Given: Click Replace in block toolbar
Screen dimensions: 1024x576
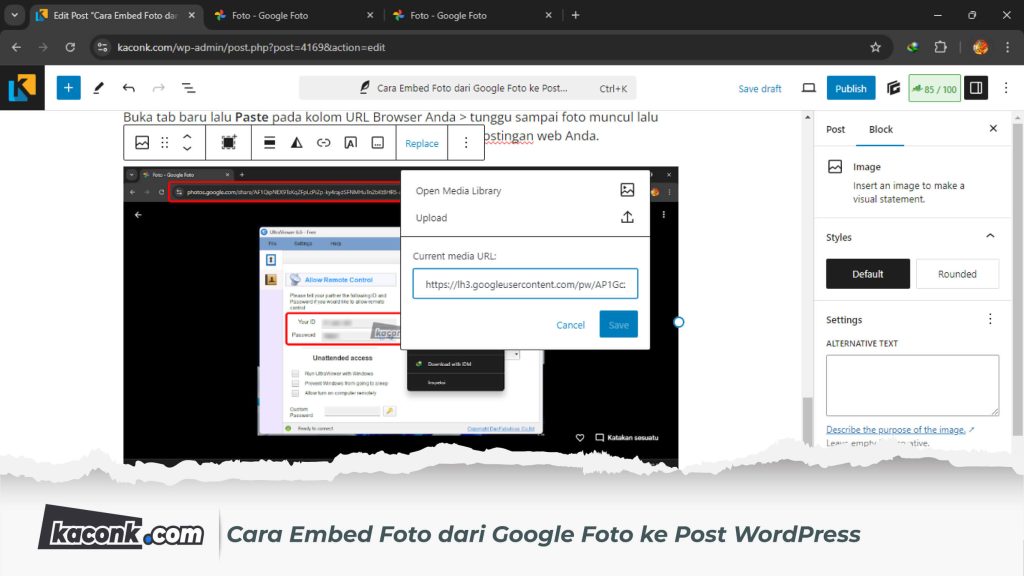Looking at the screenshot, I should click(422, 143).
